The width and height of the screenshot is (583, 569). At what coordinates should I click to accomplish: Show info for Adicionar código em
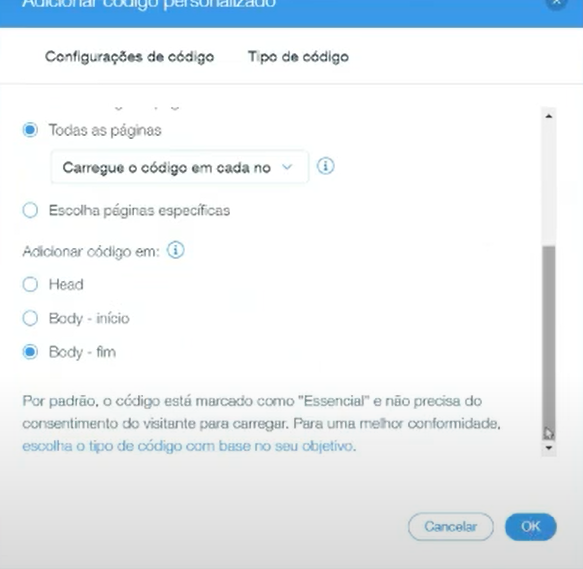[175, 250]
